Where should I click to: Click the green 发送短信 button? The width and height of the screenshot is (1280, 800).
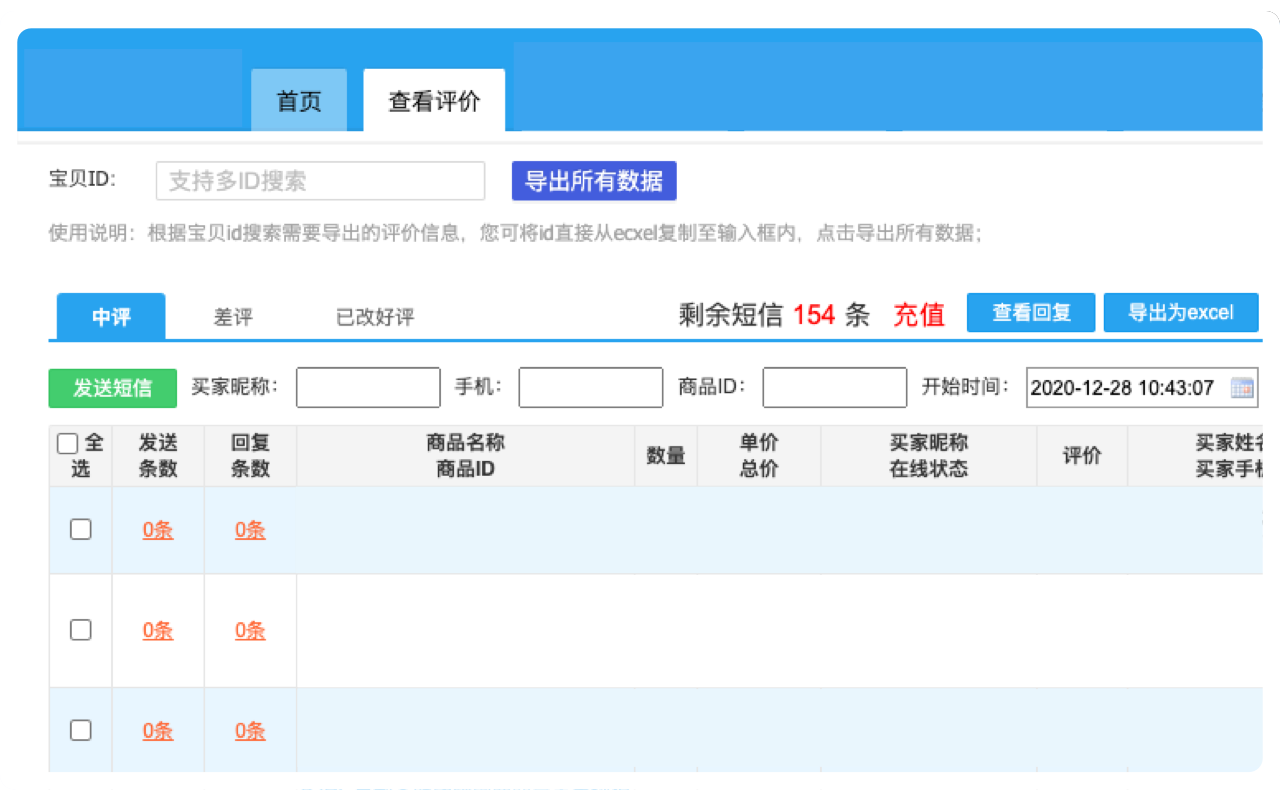click(x=112, y=388)
